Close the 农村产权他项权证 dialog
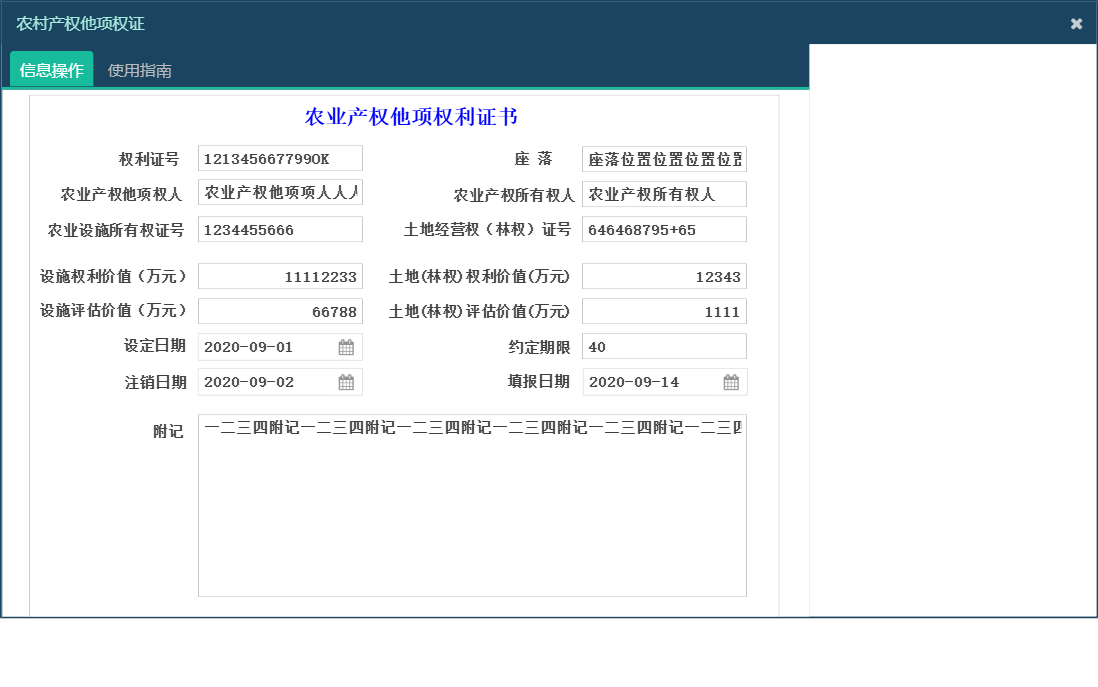 coord(1077,22)
